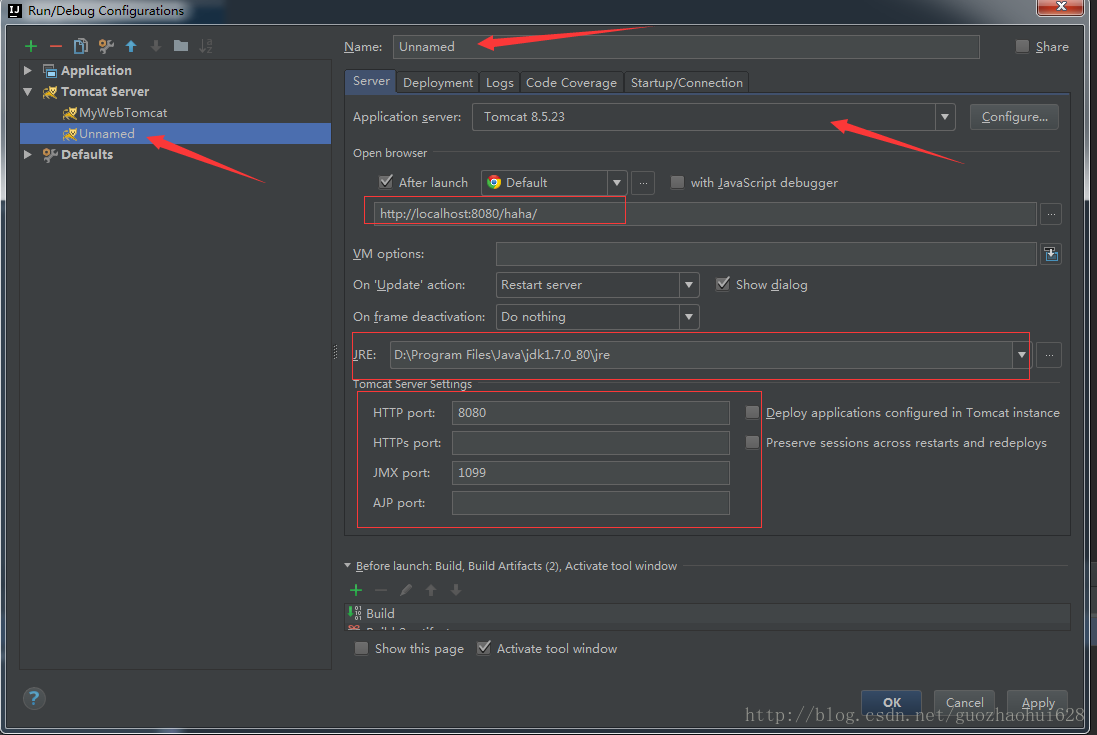Enable with JavaScript debugger checkbox
The height and width of the screenshot is (735, 1097).
(677, 183)
